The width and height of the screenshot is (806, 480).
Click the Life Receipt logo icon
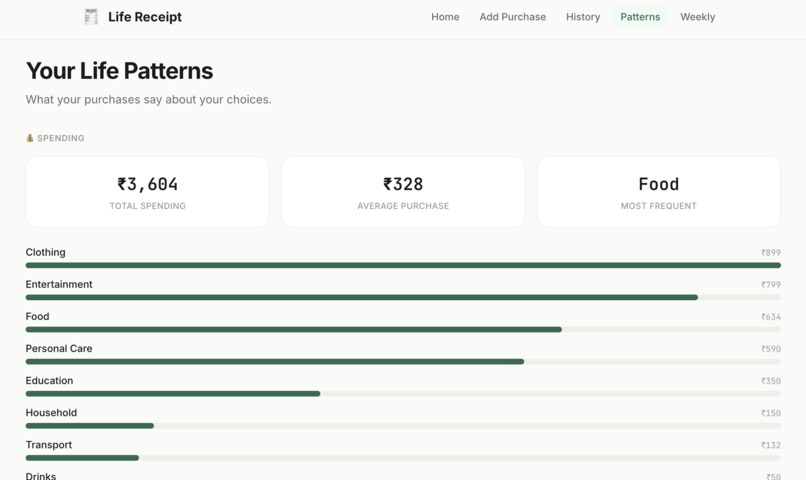click(91, 16)
